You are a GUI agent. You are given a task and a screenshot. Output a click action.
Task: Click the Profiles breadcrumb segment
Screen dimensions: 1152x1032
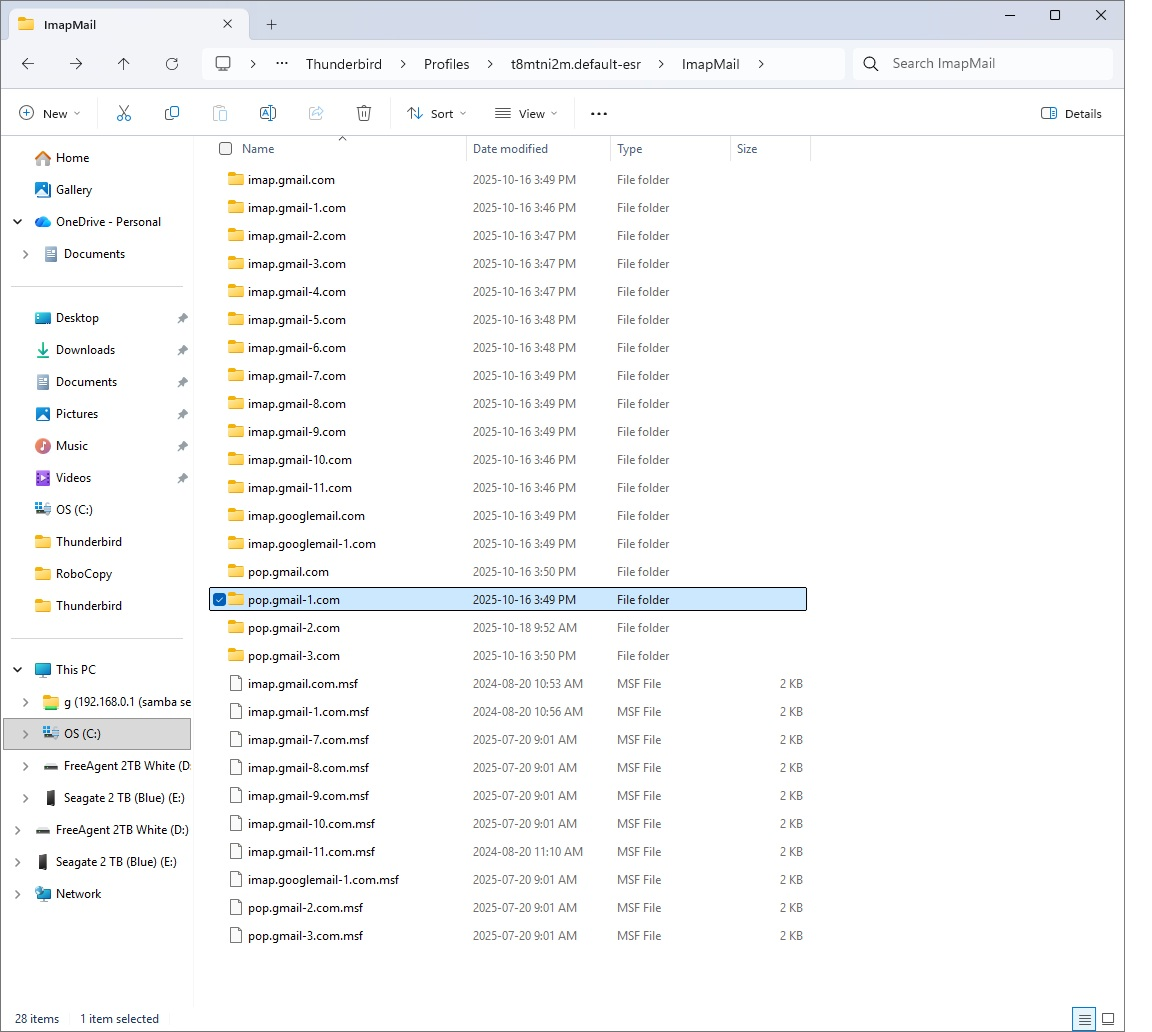pos(446,63)
